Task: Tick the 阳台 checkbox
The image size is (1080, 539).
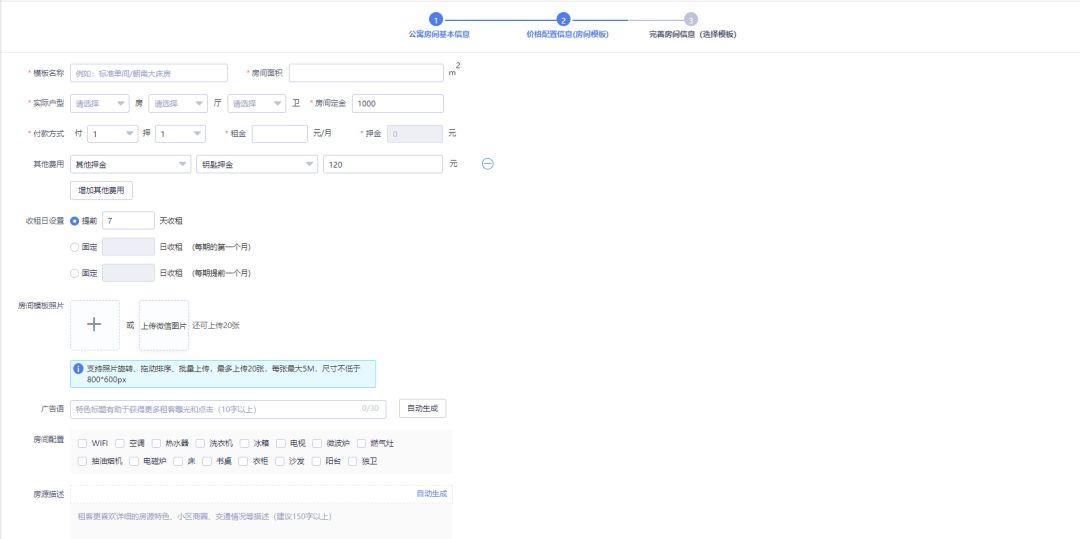Action: pyautogui.click(x=316, y=461)
